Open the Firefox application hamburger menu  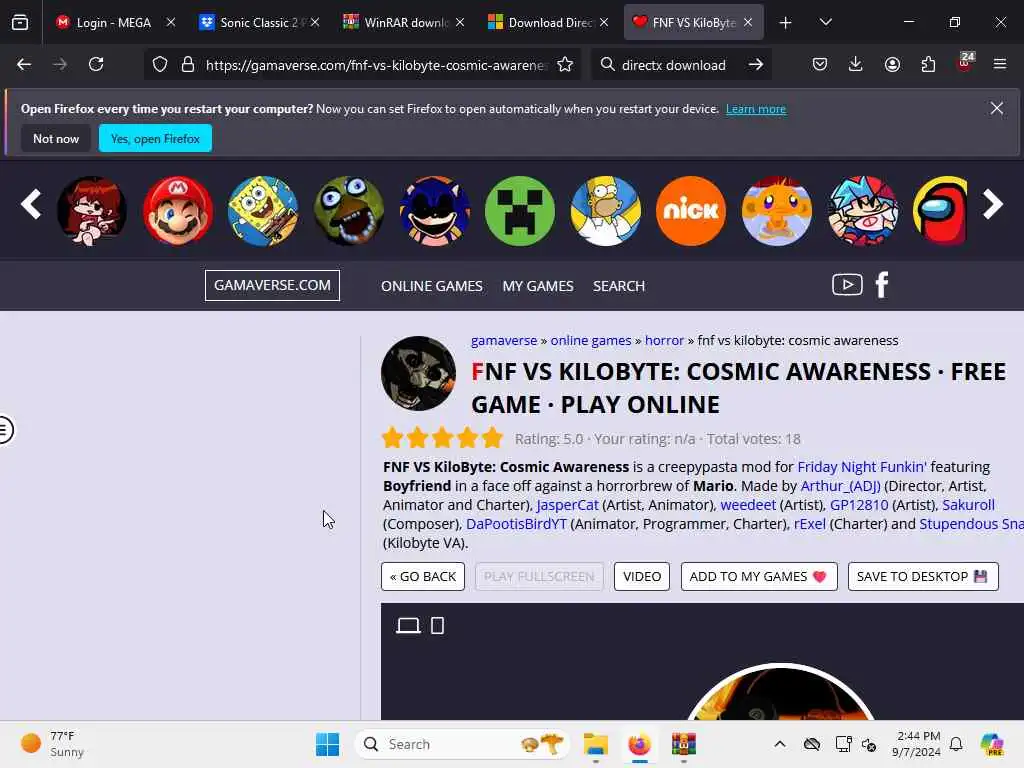1000,65
